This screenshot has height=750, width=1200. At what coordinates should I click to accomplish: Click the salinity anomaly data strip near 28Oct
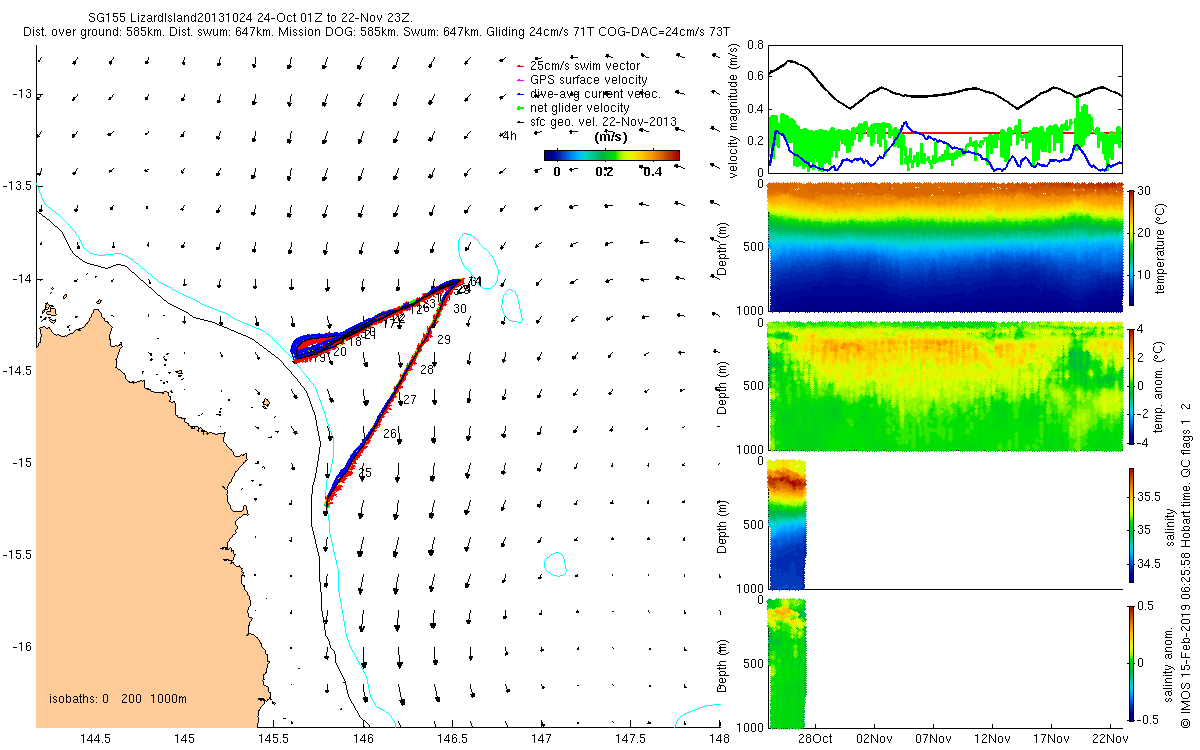pyautogui.click(x=786, y=662)
